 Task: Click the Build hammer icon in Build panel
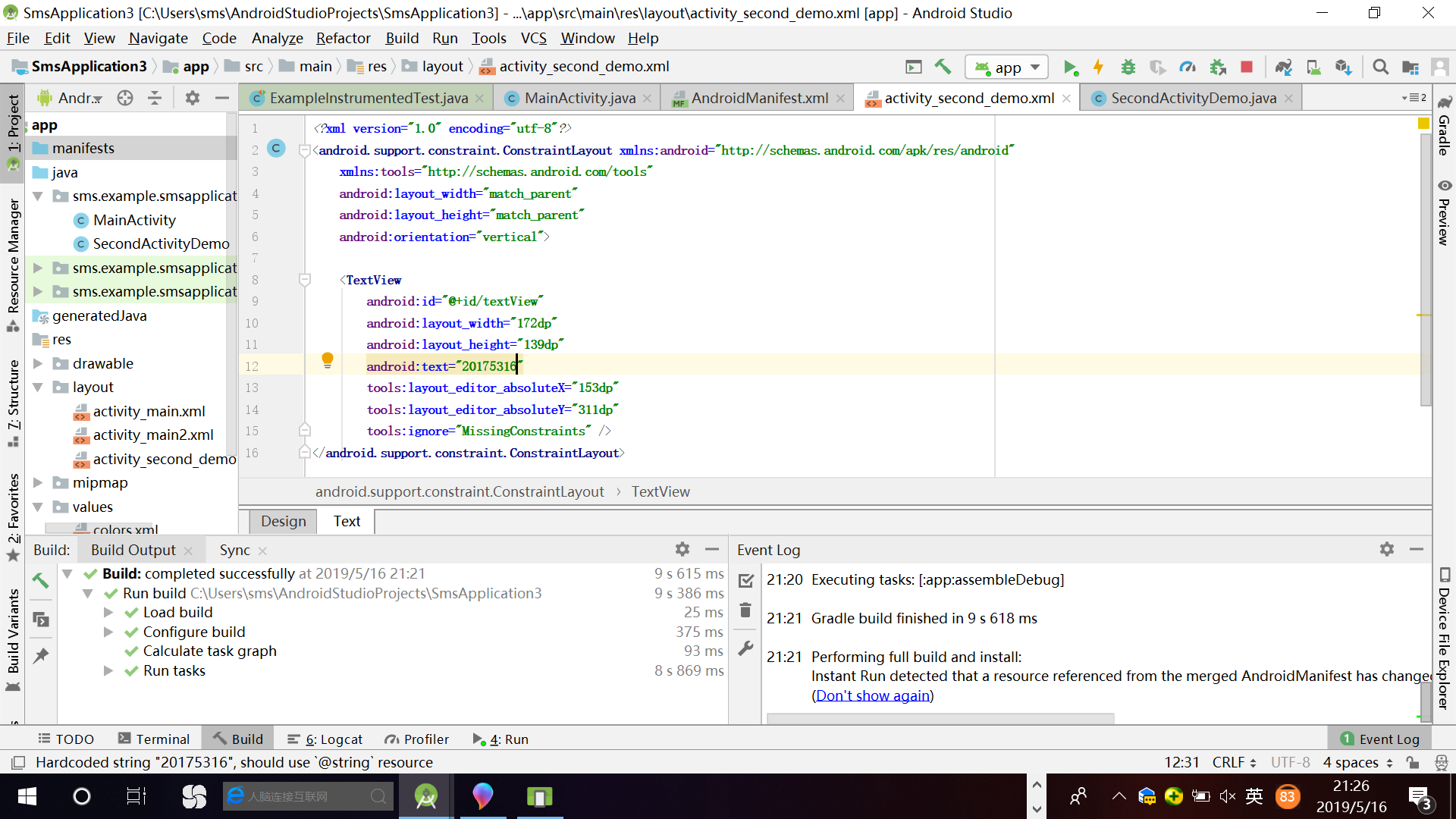click(x=41, y=581)
